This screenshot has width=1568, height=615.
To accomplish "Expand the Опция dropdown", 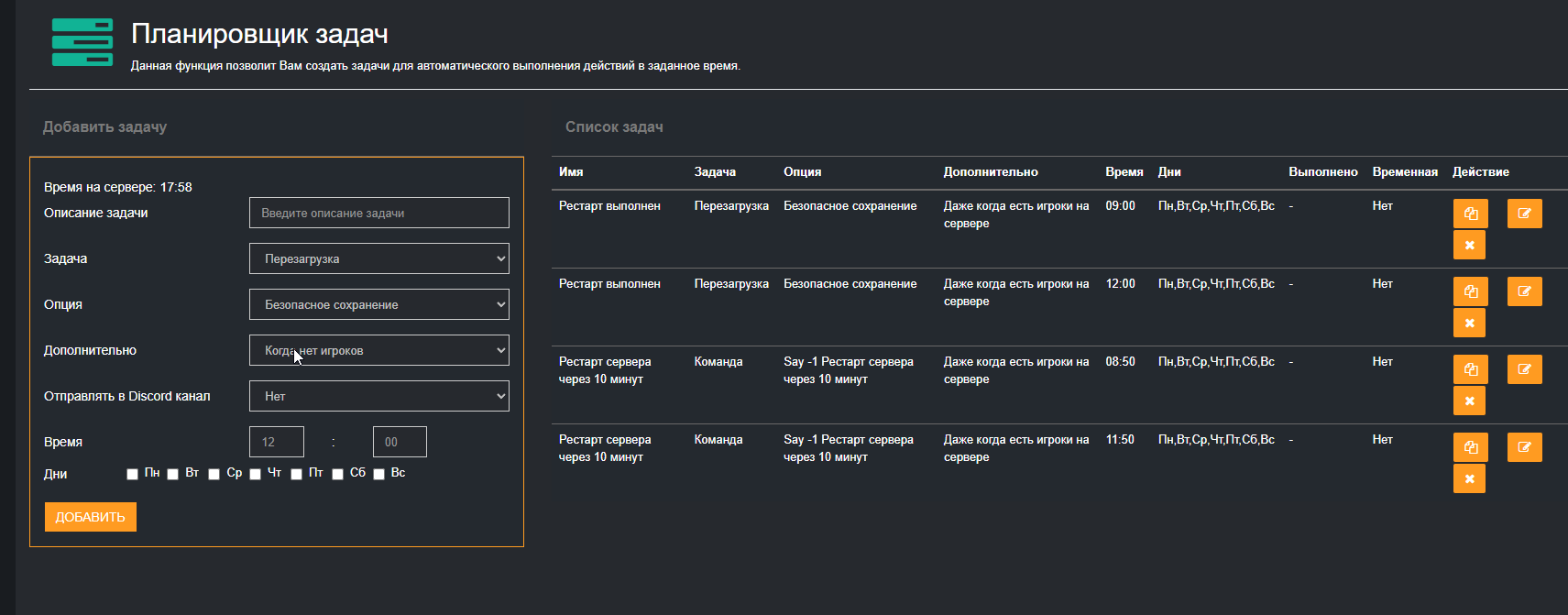I will [x=378, y=304].
